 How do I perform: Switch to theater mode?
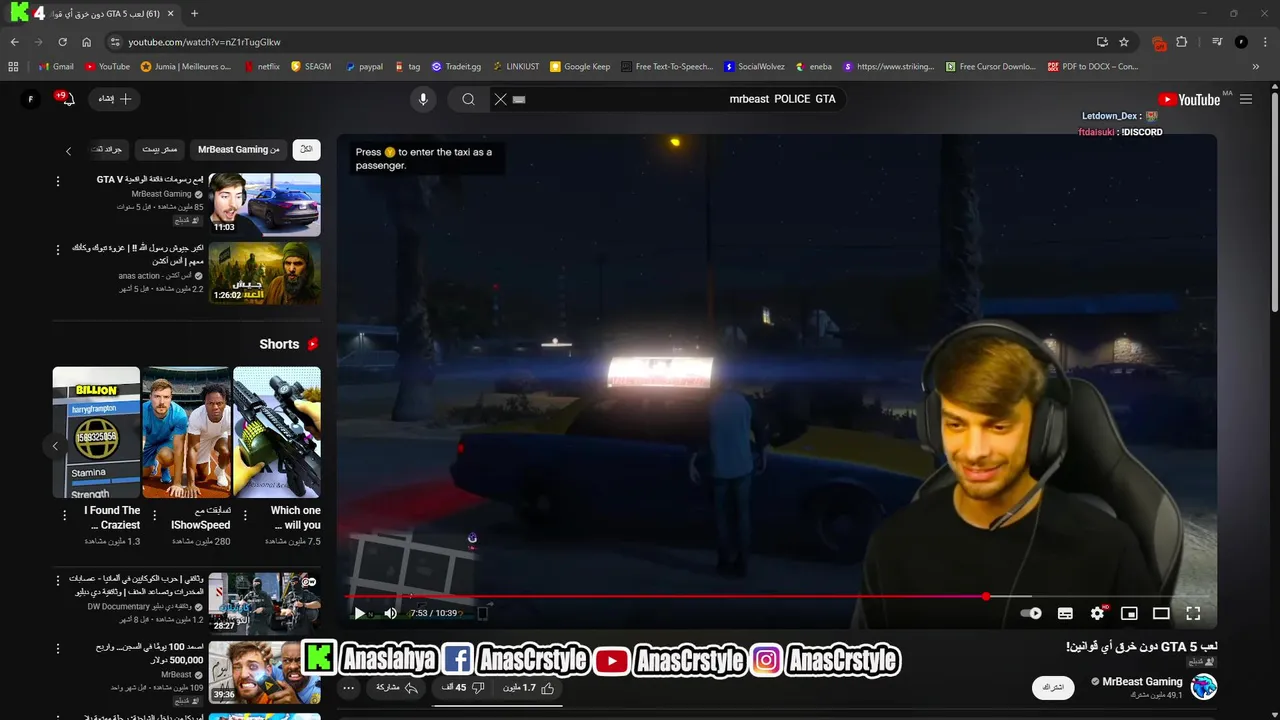point(1161,613)
